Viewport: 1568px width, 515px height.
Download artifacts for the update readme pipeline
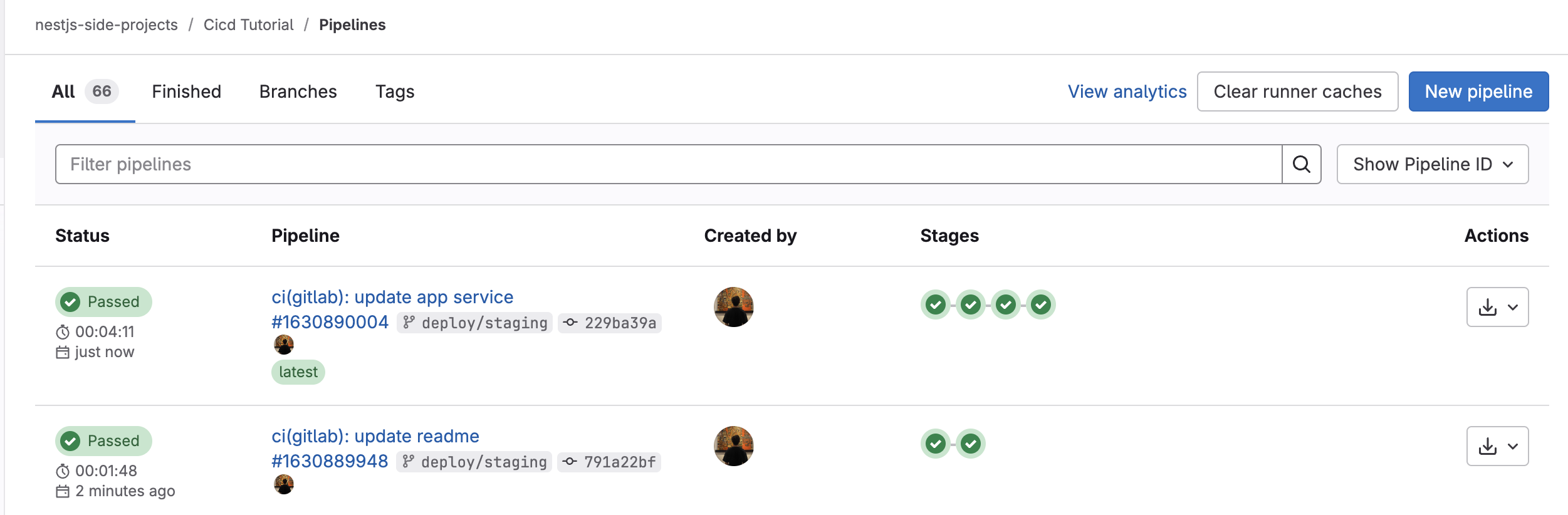(1489, 445)
